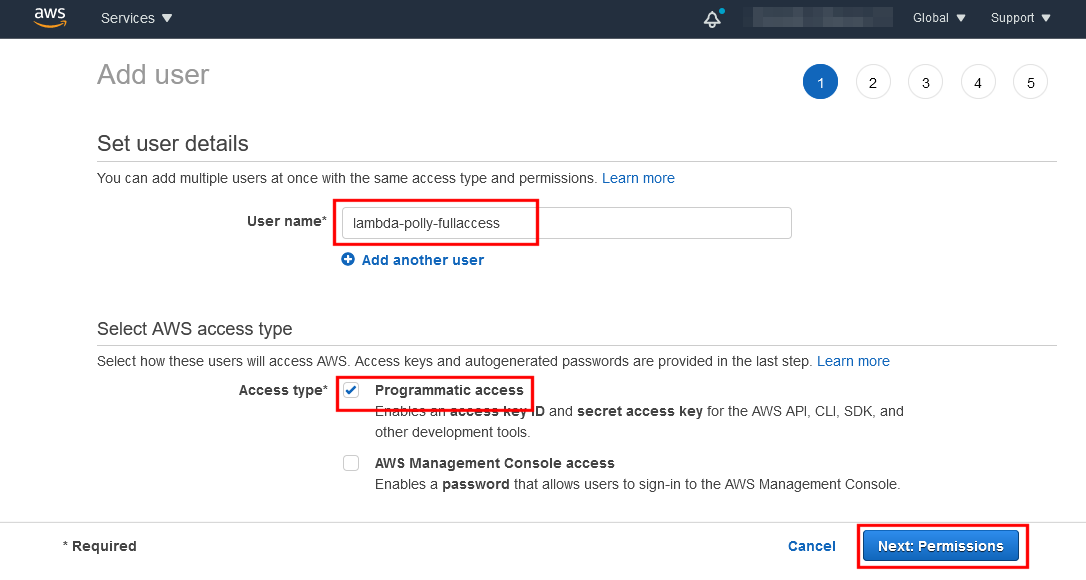Open the Support dropdown menu

[x=1020, y=18]
